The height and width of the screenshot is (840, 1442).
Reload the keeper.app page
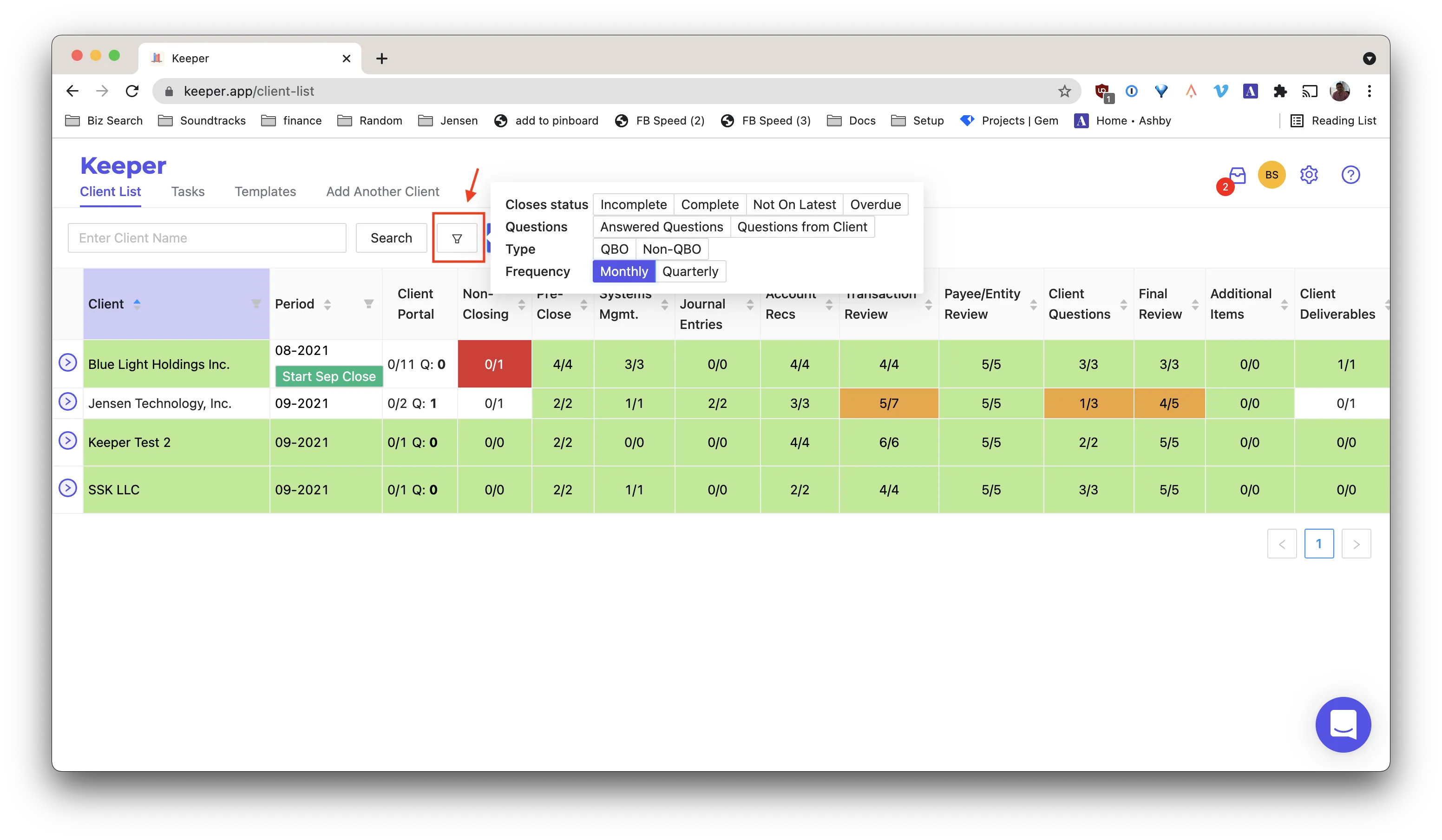pos(132,91)
